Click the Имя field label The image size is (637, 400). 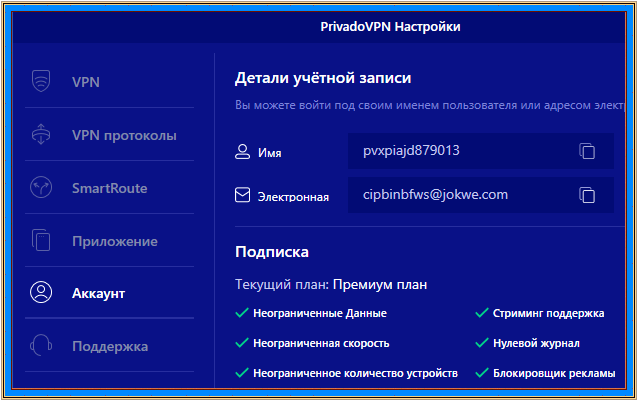tap(270, 153)
